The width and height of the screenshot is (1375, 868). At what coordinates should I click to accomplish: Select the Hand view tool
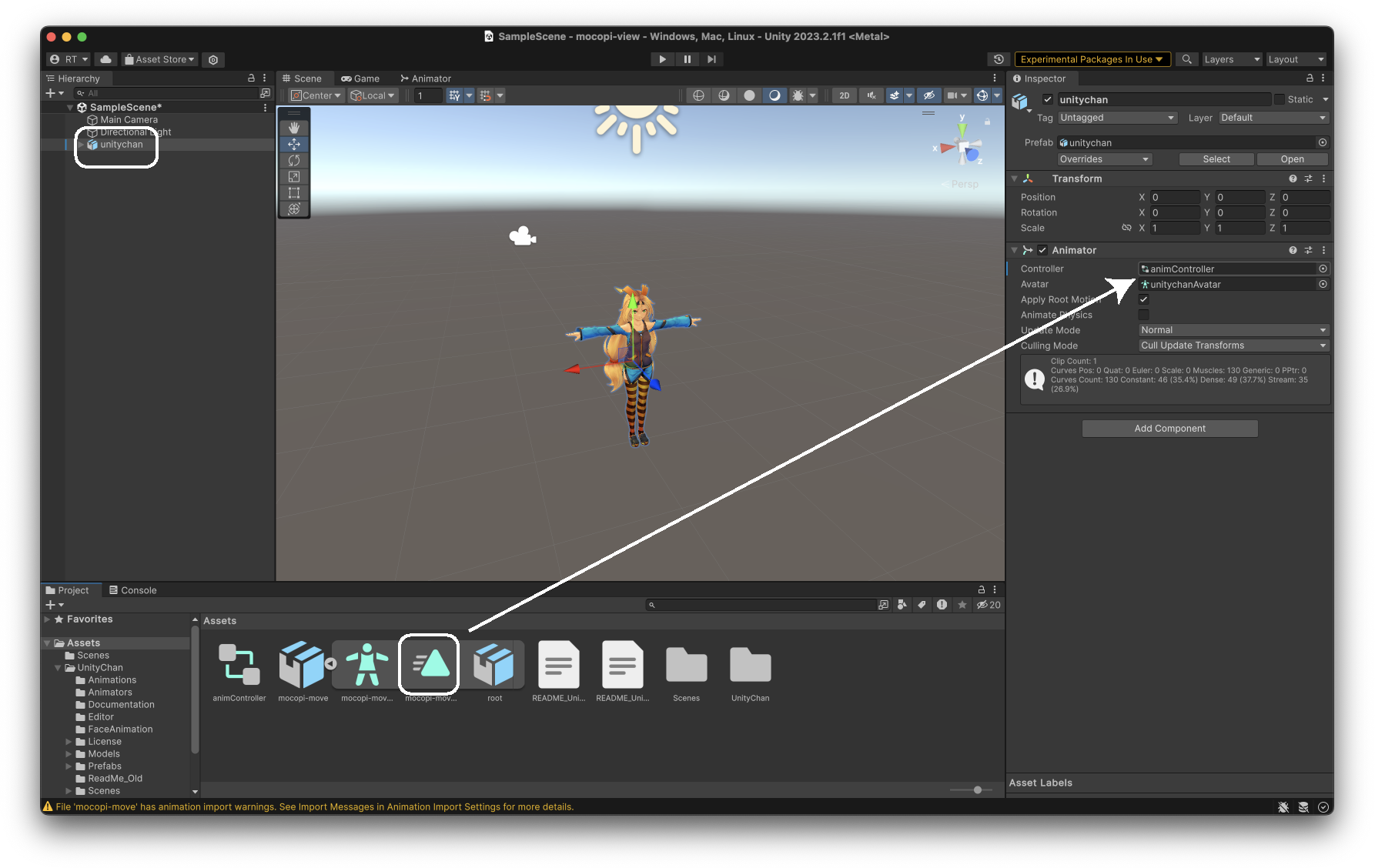(294, 128)
